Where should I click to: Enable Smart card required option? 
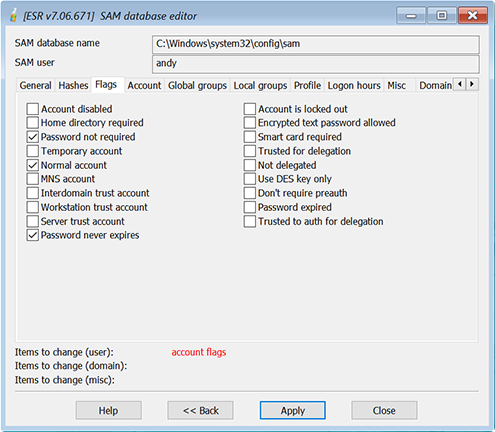pos(250,137)
